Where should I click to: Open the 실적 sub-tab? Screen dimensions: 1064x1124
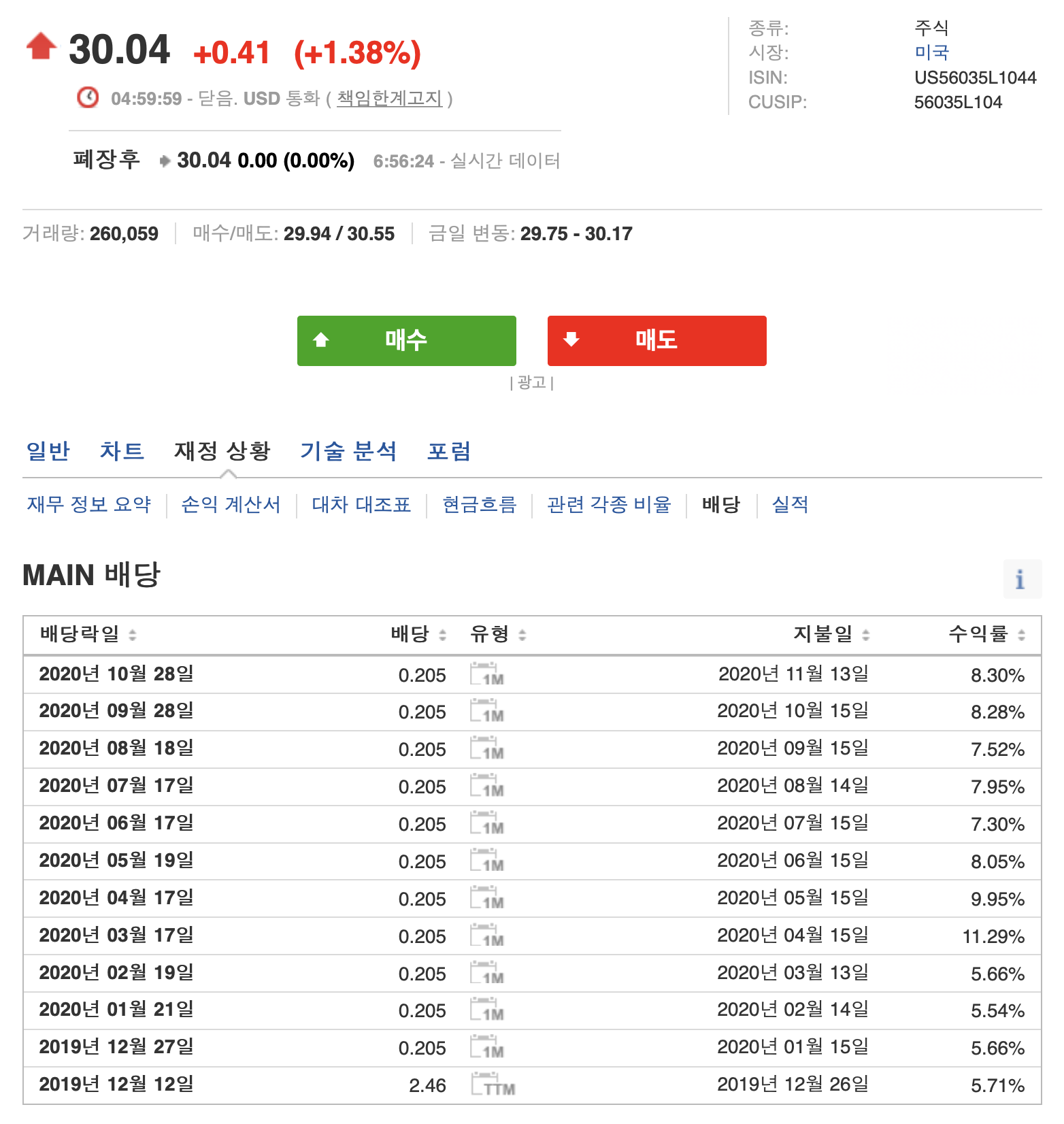(791, 504)
